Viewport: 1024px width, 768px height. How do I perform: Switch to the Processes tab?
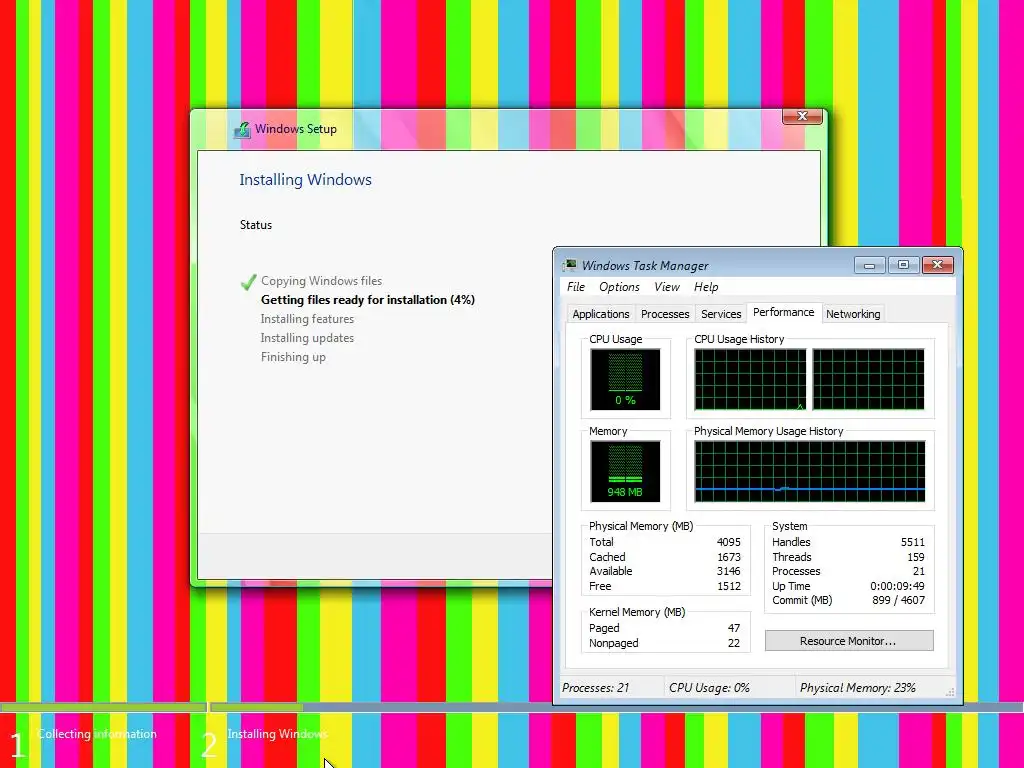click(665, 314)
